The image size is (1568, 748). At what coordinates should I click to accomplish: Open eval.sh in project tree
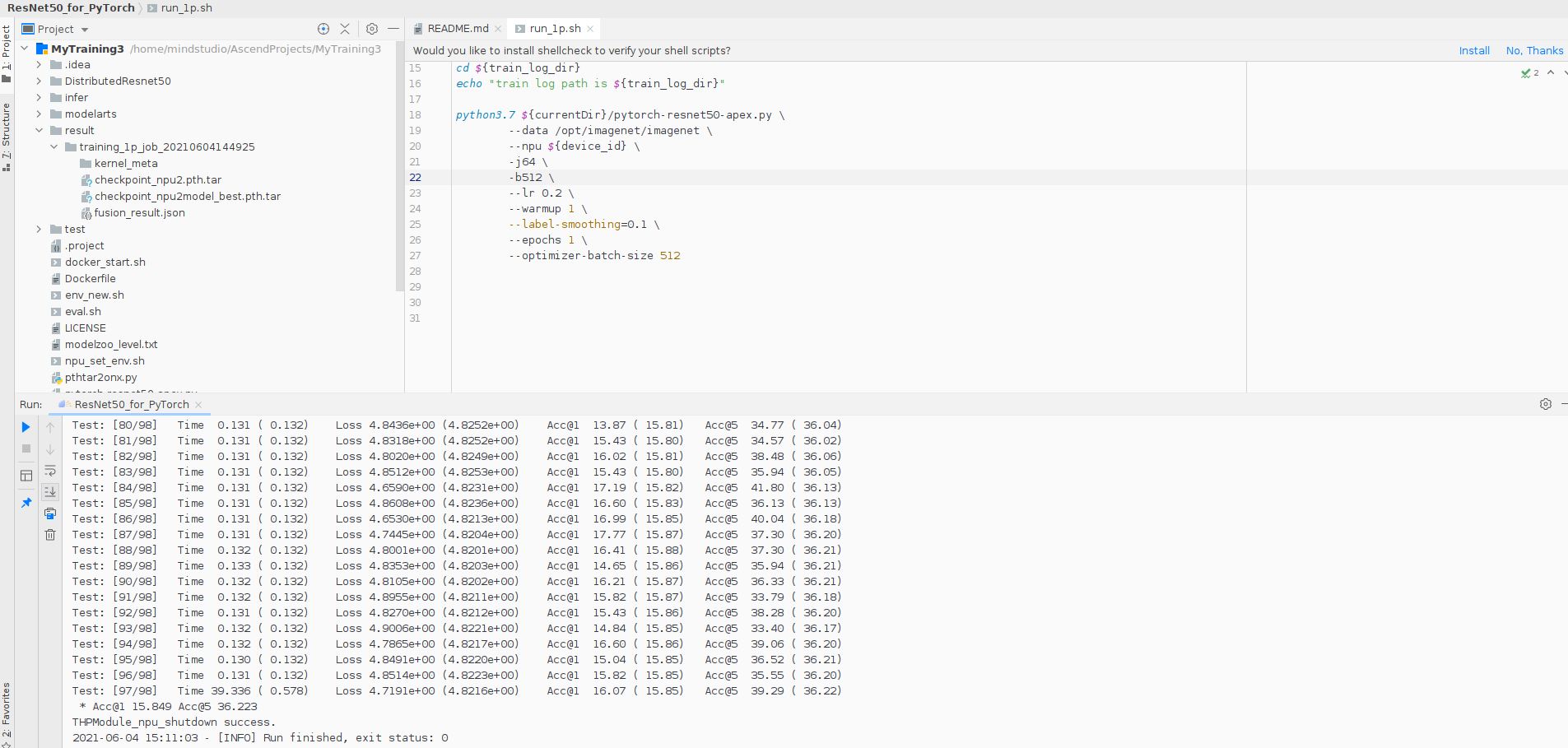pos(82,312)
